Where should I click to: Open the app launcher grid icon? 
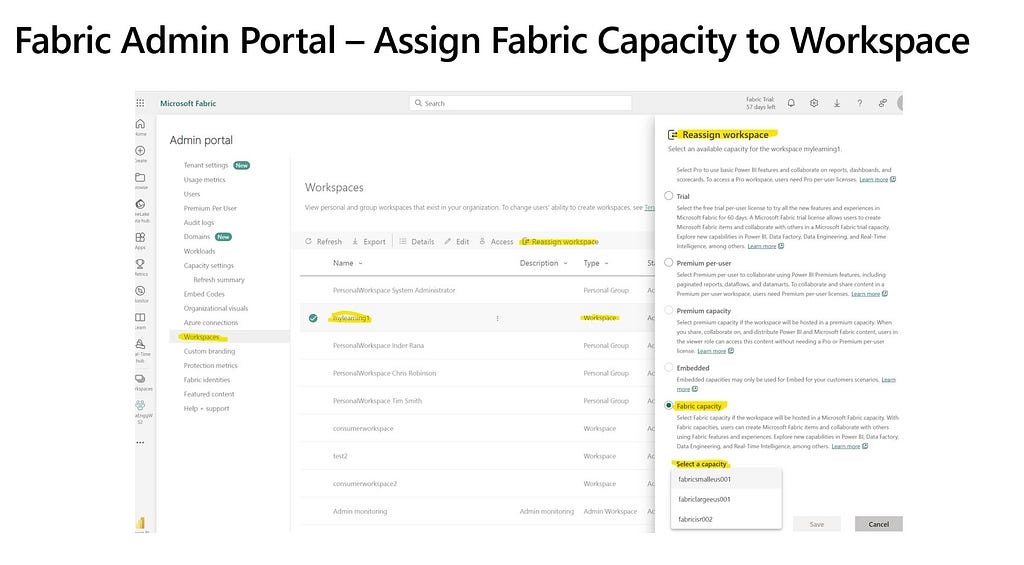pos(140,103)
